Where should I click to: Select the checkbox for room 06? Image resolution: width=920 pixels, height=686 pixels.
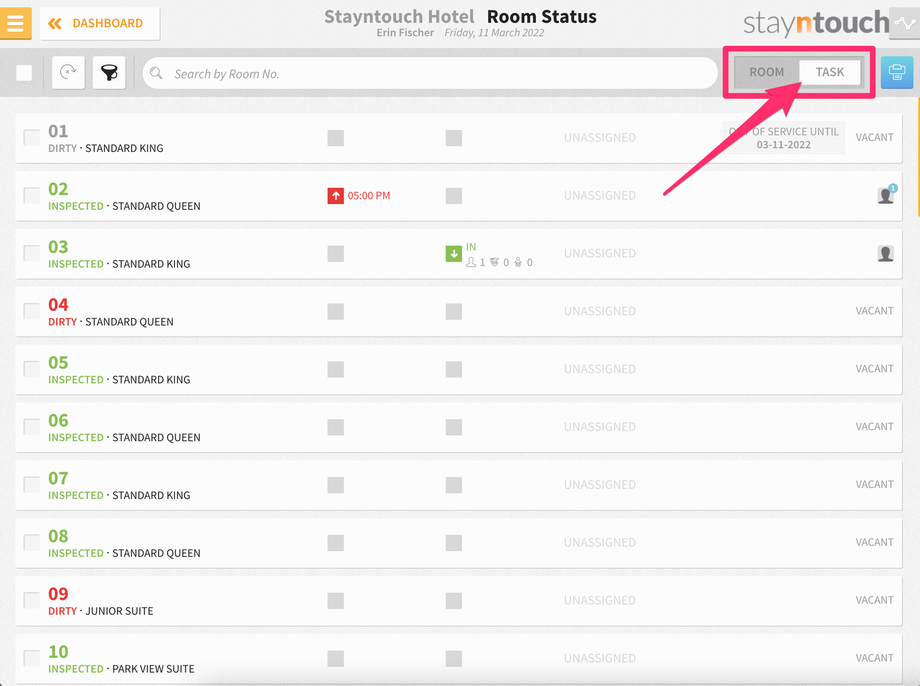(32, 427)
